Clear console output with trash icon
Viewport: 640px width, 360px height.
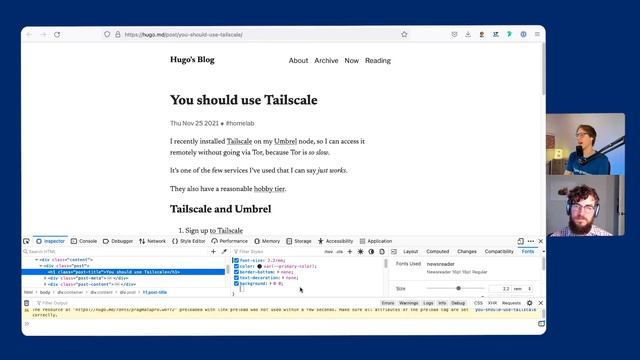pyautogui.click(x=27, y=303)
